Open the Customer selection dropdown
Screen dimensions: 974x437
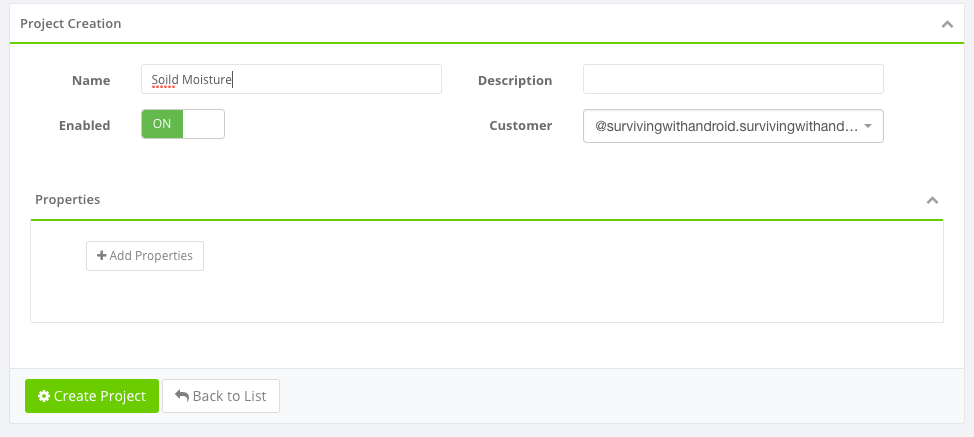coord(726,126)
